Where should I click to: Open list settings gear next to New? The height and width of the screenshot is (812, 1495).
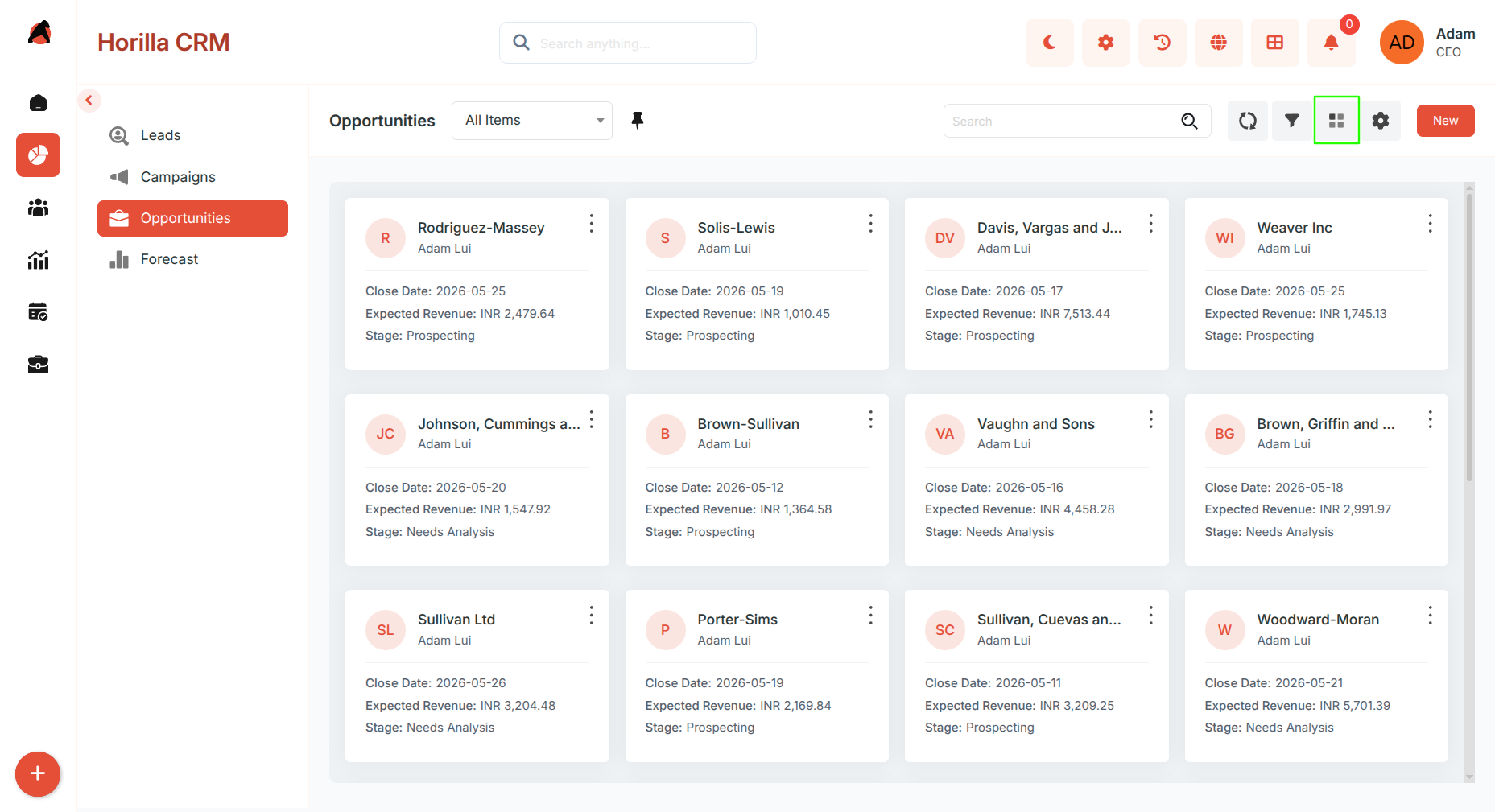coord(1381,121)
